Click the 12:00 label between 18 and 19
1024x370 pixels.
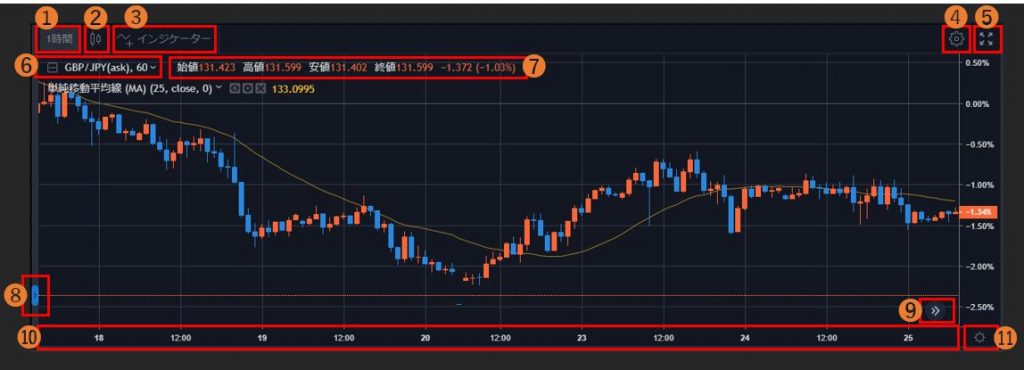click(181, 338)
